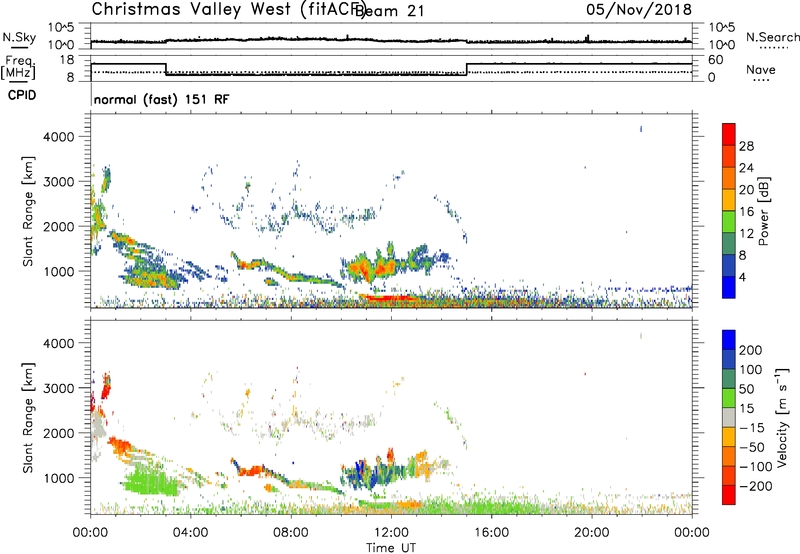Select the '20' tick on Power colorbar

tap(746, 190)
